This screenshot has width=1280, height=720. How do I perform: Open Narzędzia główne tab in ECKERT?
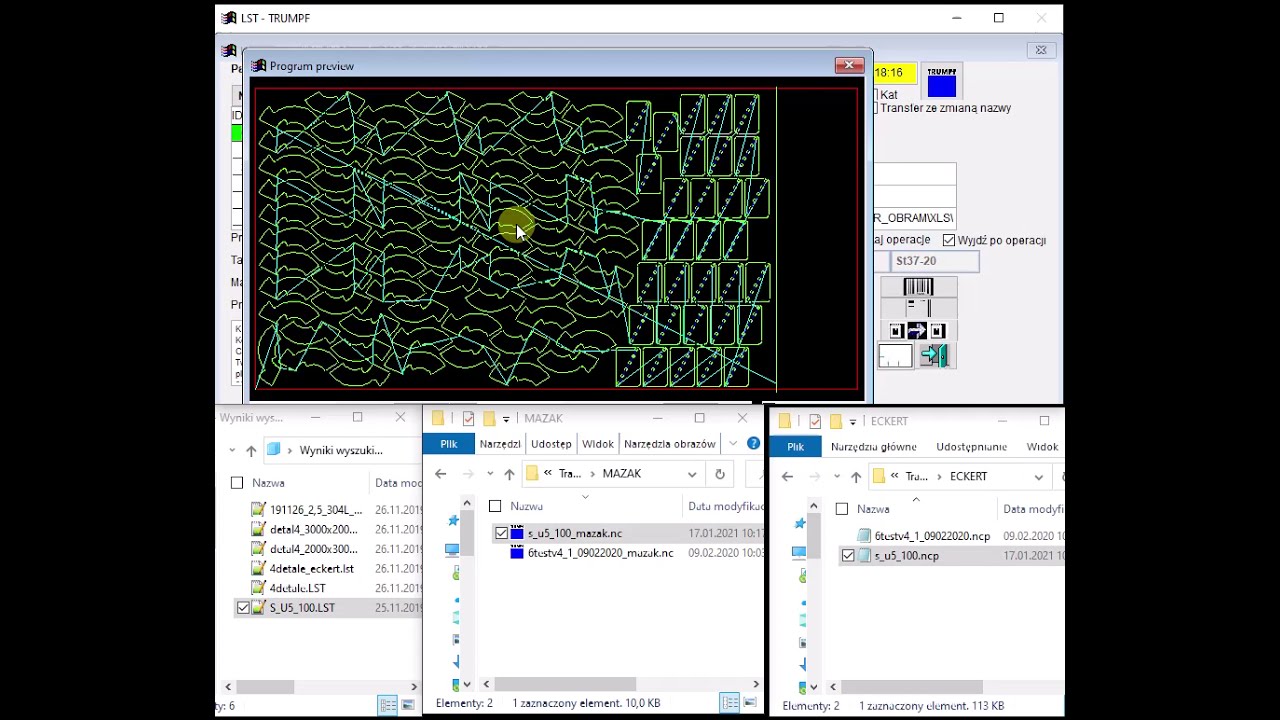tap(874, 447)
